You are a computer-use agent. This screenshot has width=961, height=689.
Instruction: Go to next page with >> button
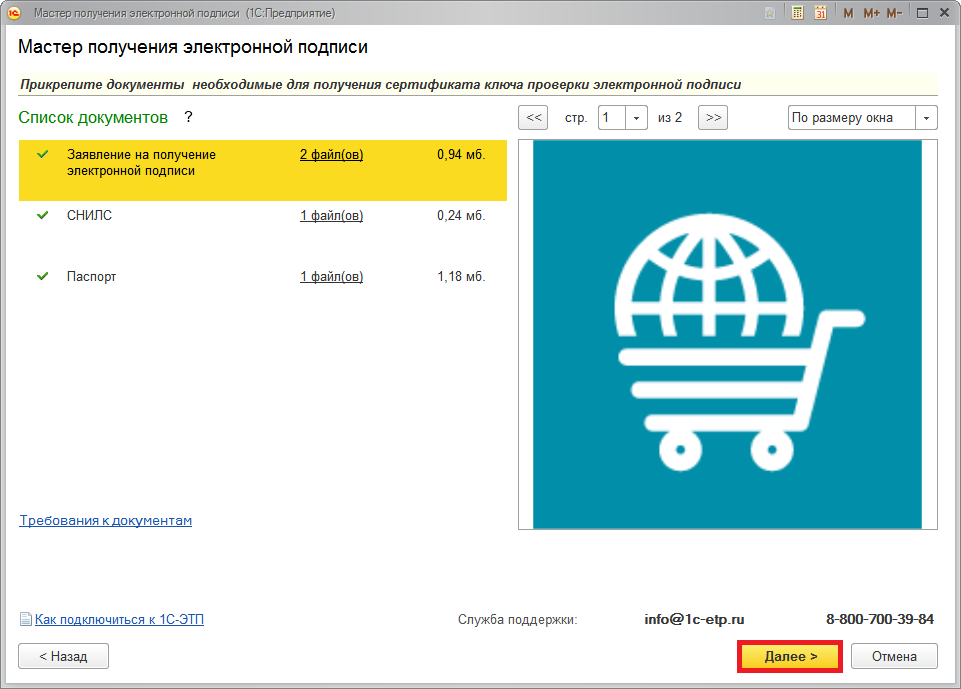coord(712,117)
